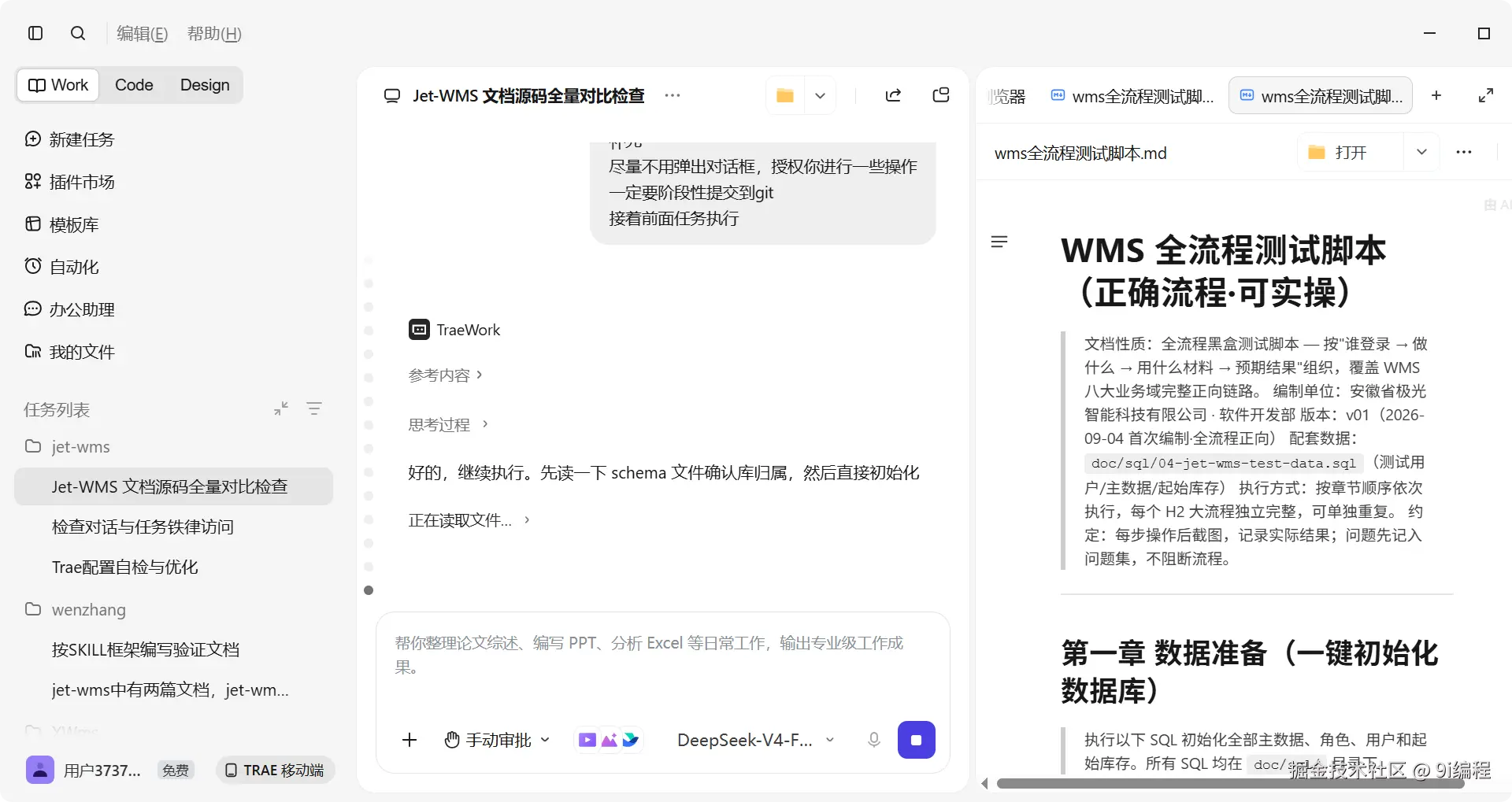
Task: Expand the 打开 button dropdown arrow
Action: point(1421,152)
